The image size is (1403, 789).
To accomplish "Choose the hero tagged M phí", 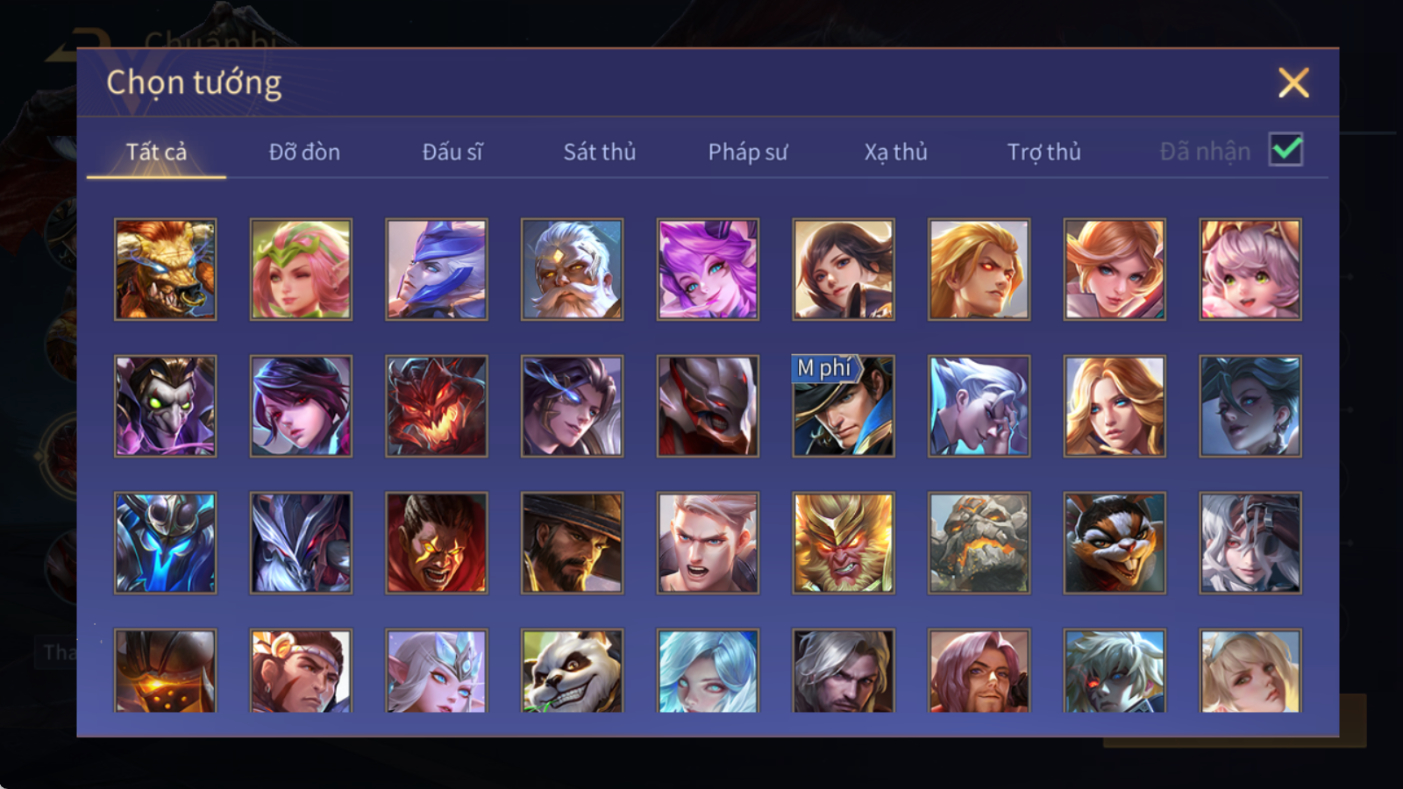I will 843,406.
